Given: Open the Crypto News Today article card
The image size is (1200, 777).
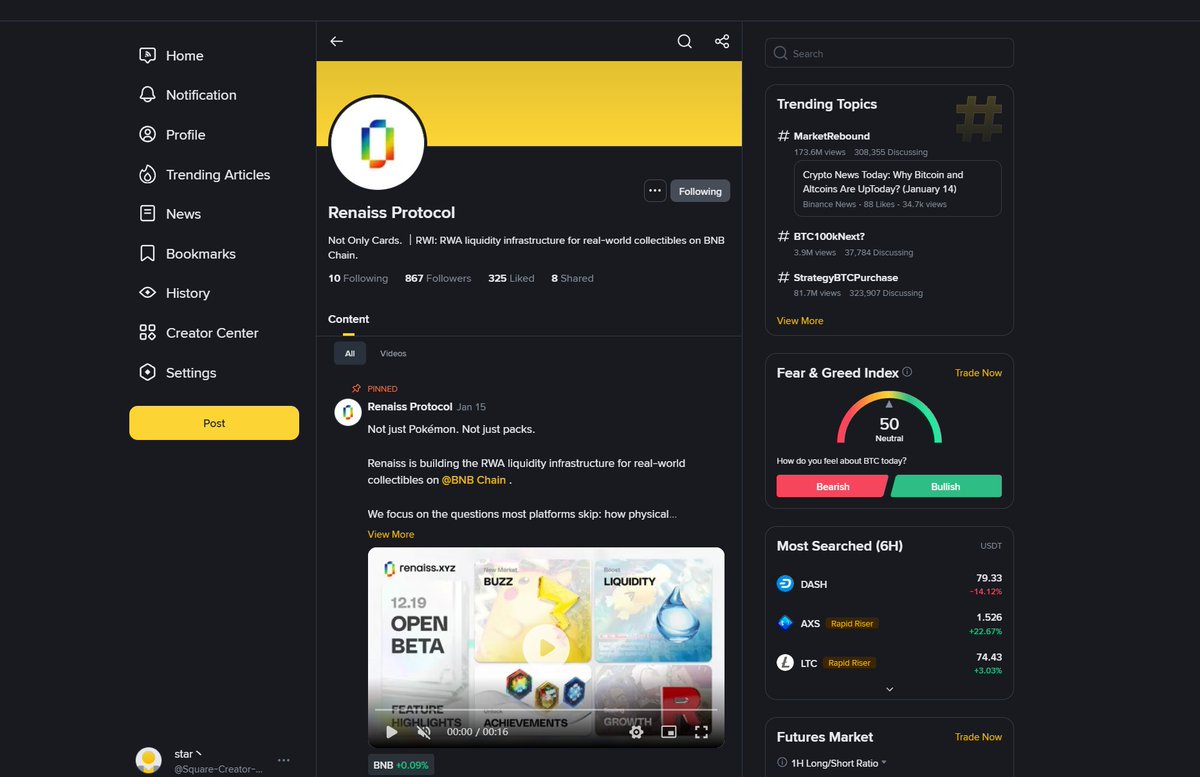Looking at the screenshot, I should (x=897, y=188).
